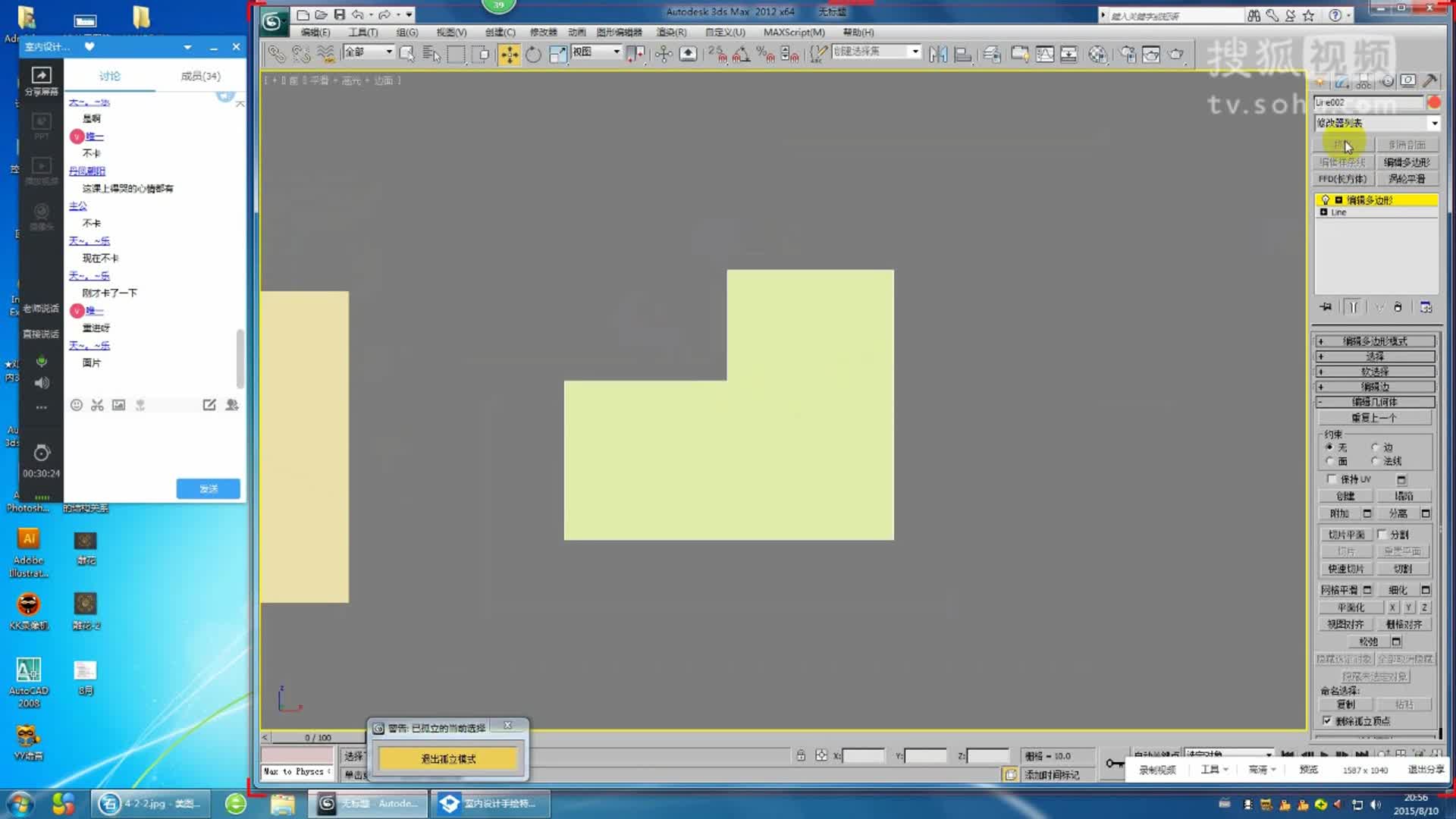Open the Material Editor icon
Image resolution: width=1456 pixels, height=819 pixels.
(x=1097, y=54)
